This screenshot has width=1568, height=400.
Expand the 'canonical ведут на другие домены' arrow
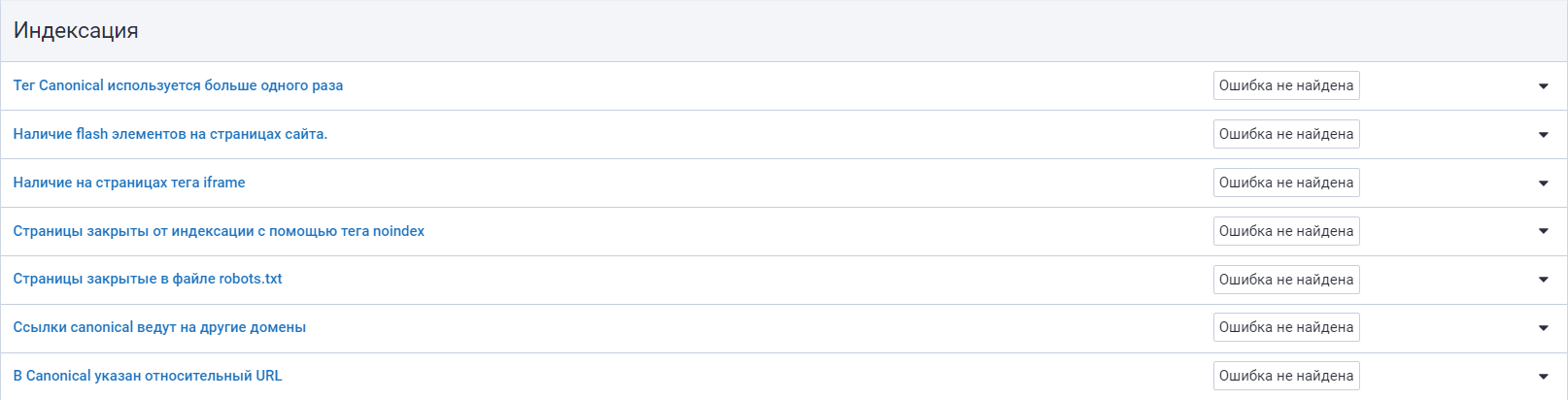pos(1543,328)
